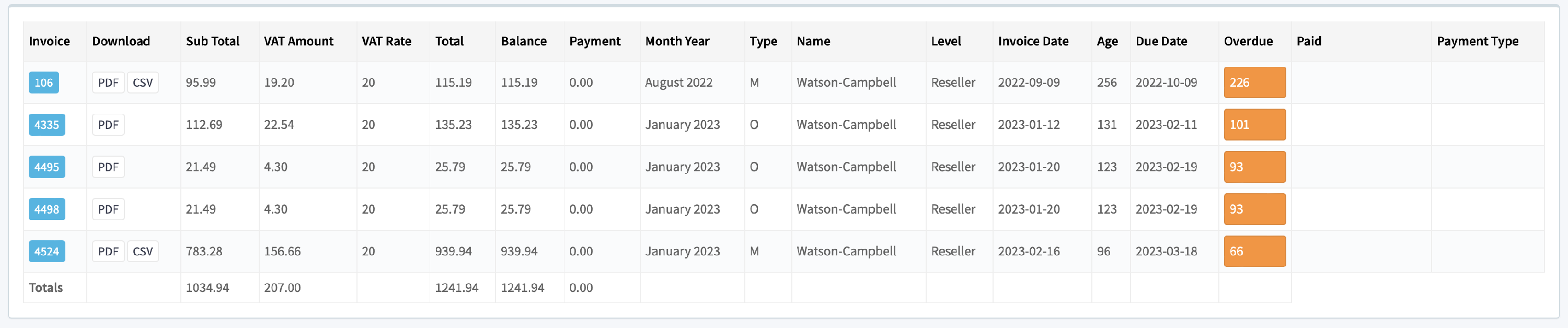Viewport: 1568px width, 328px height.
Task: Download PDF for invoice 4335
Action: click(x=108, y=125)
